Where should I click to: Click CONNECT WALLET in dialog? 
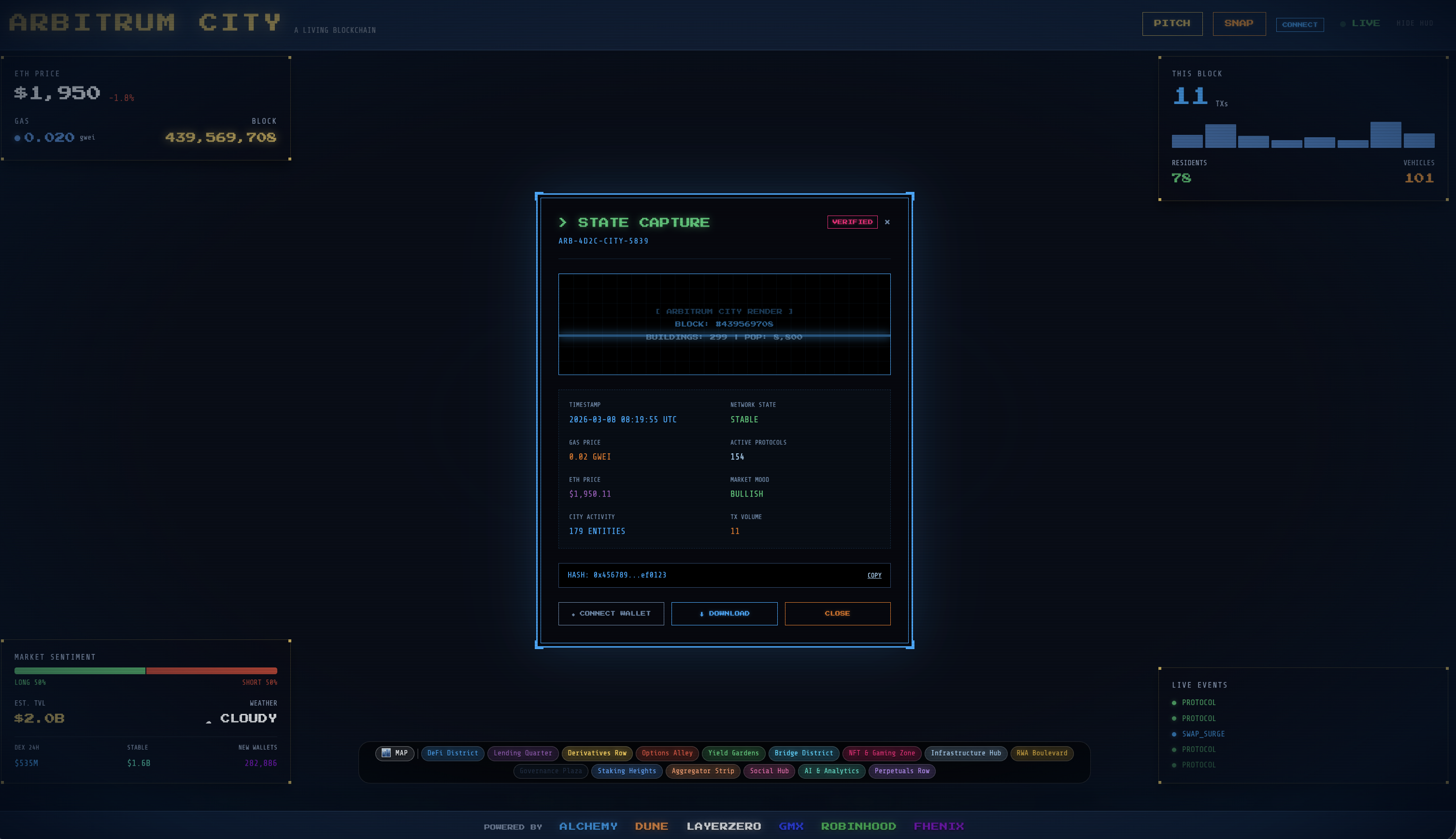coord(611,614)
